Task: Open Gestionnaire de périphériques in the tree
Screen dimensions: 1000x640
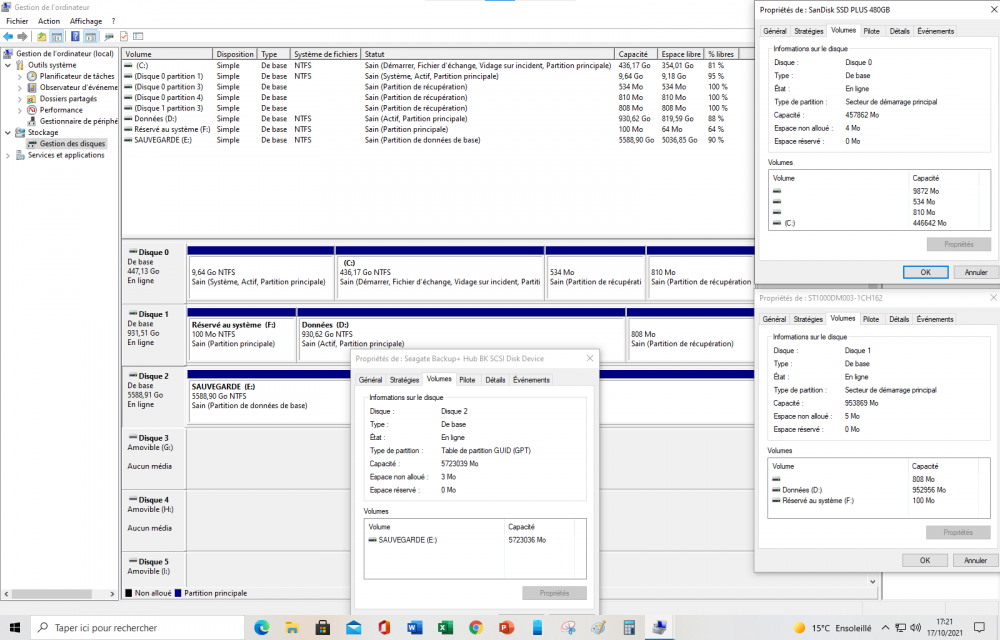Action: [78, 121]
